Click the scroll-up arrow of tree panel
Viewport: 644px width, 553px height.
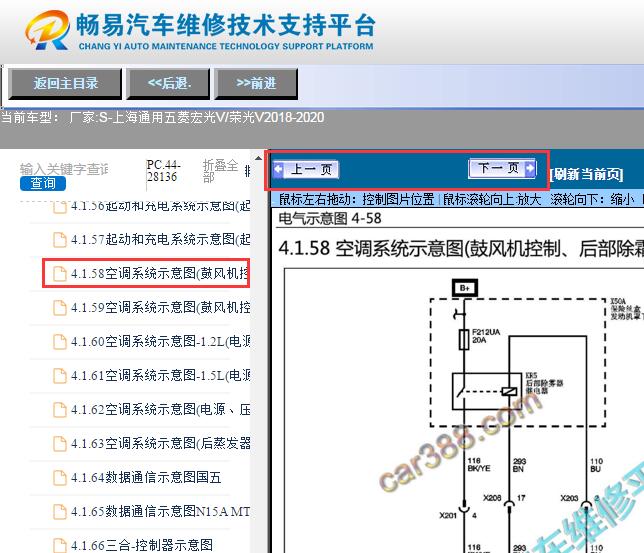click(x=258, y=158)
